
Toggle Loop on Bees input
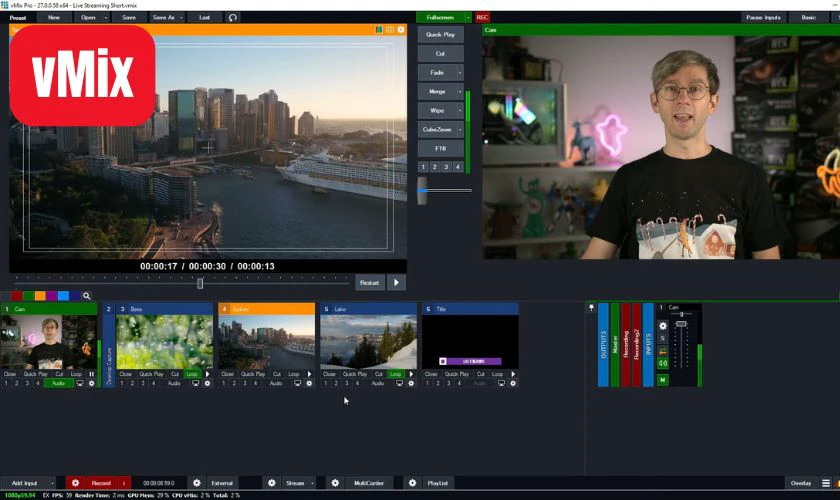pyautogui.click(x=192, y=374)
